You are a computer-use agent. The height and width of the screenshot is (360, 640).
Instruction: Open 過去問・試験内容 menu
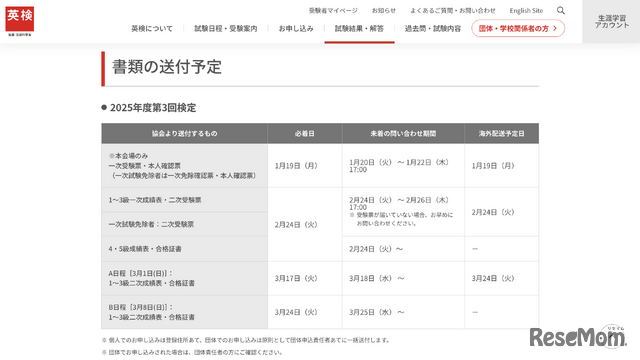click(x=433, y=29)
